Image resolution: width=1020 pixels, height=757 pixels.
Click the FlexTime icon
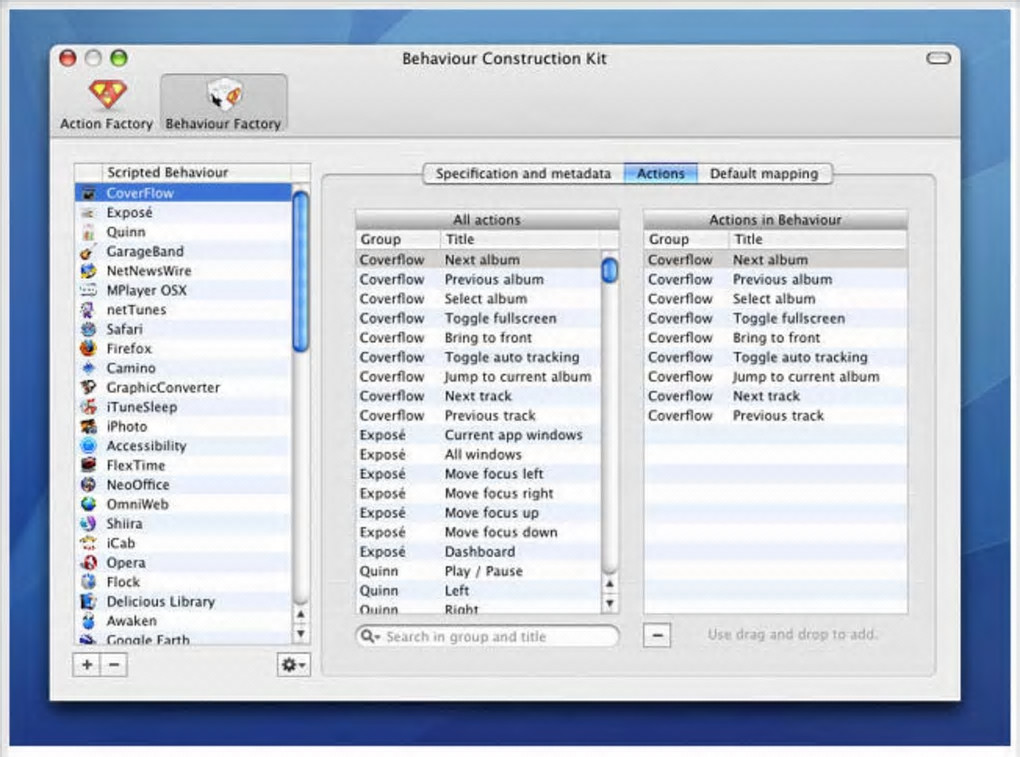89,465
